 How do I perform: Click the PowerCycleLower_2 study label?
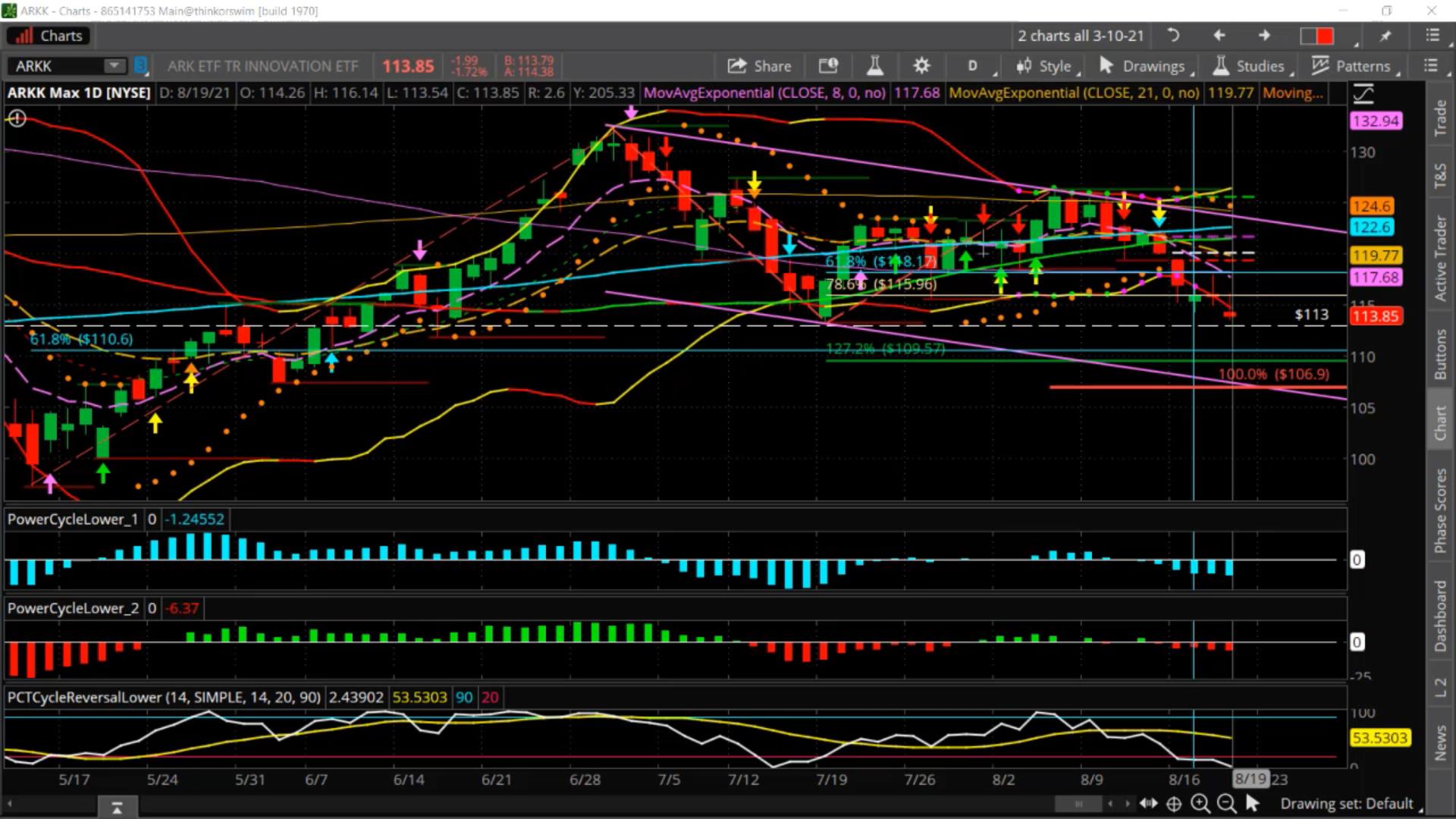point(73,608)
